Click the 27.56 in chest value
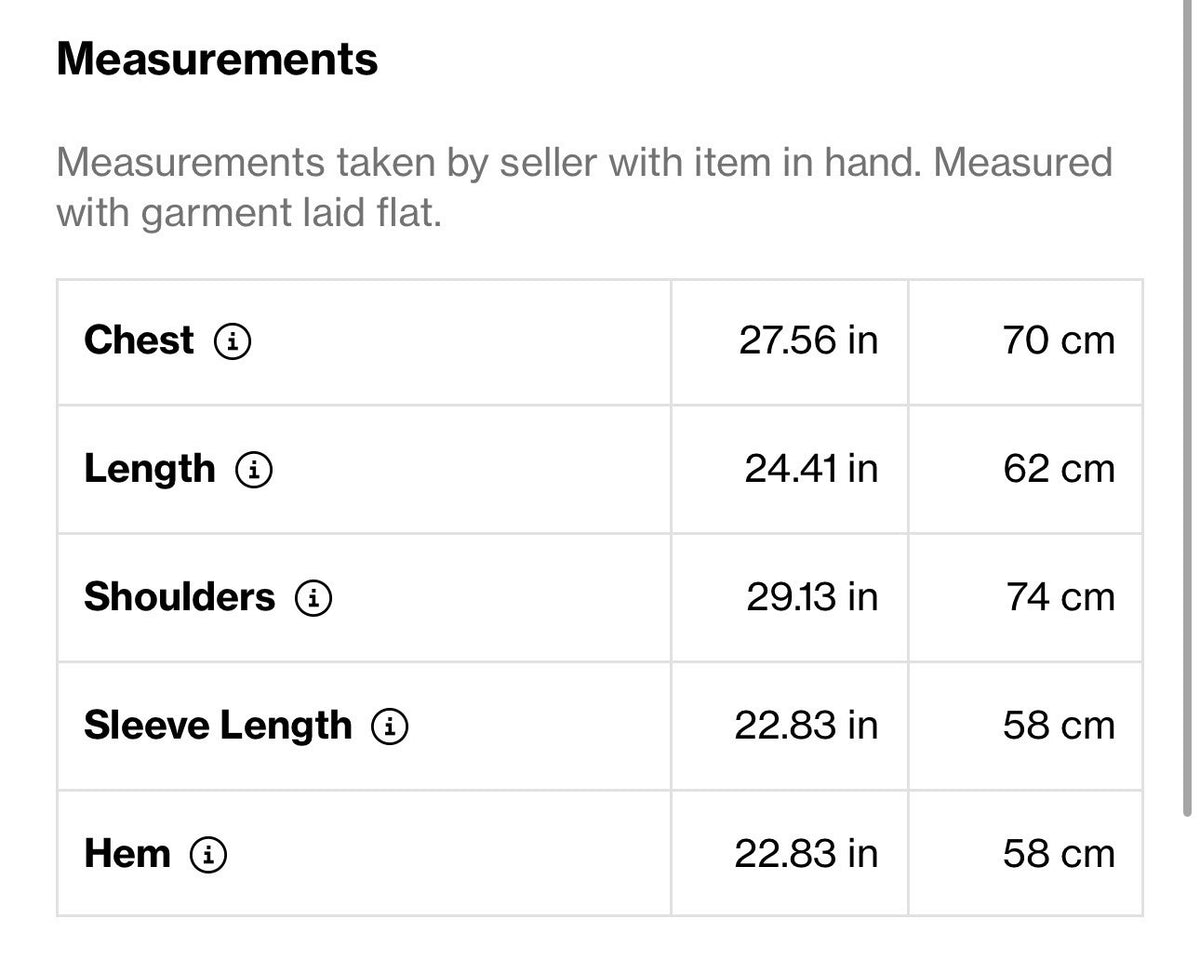This screenshot has height=960, width=1200. click(x=809, y=341)
